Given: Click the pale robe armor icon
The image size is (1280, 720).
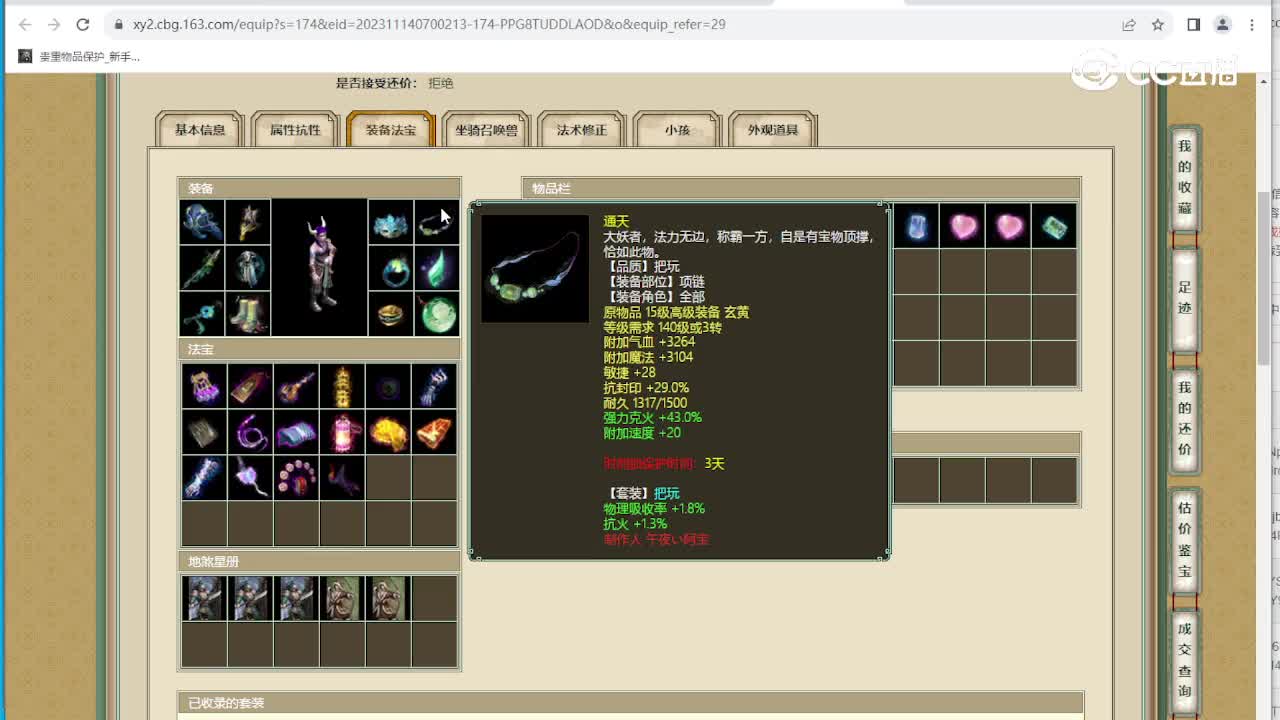Looking at the screenshot, I should click(248, 268).
